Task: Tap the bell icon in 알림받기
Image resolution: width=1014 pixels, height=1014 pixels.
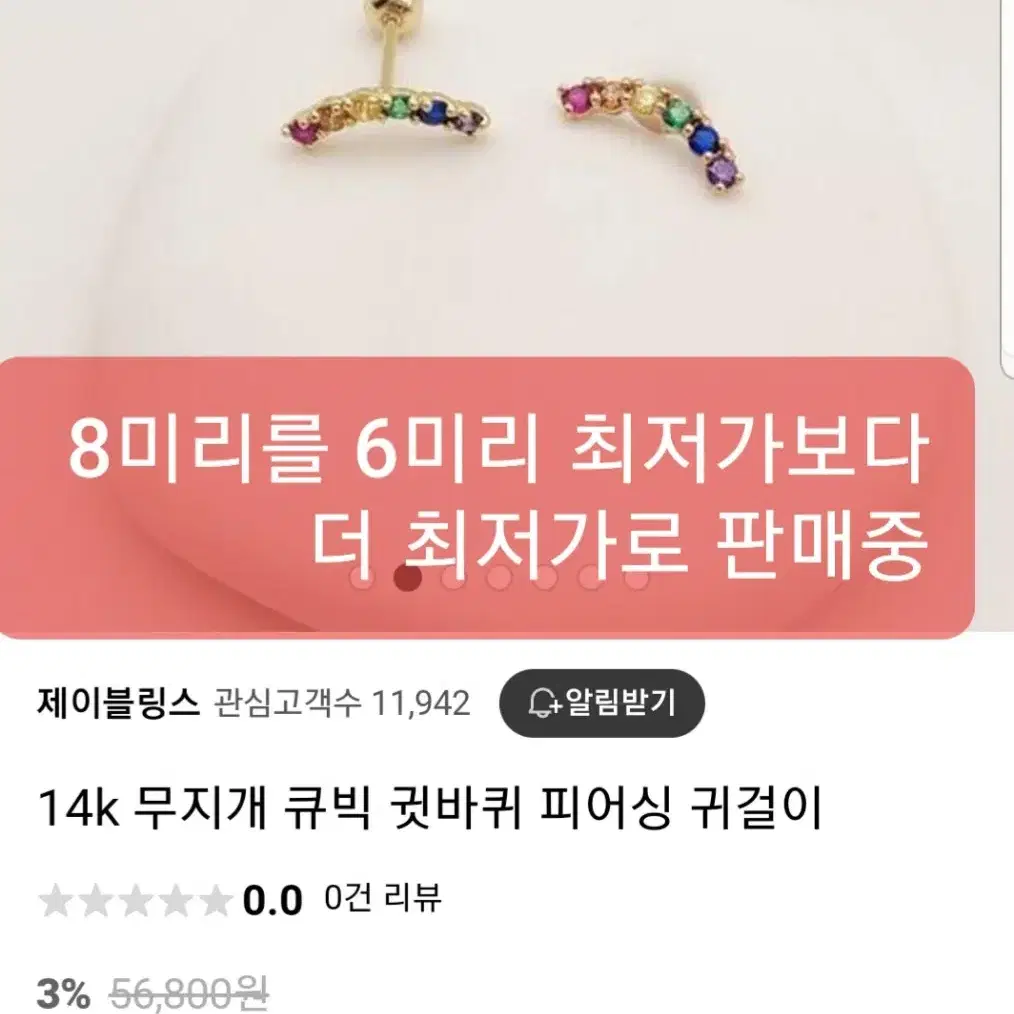Action: click(545, 703)
